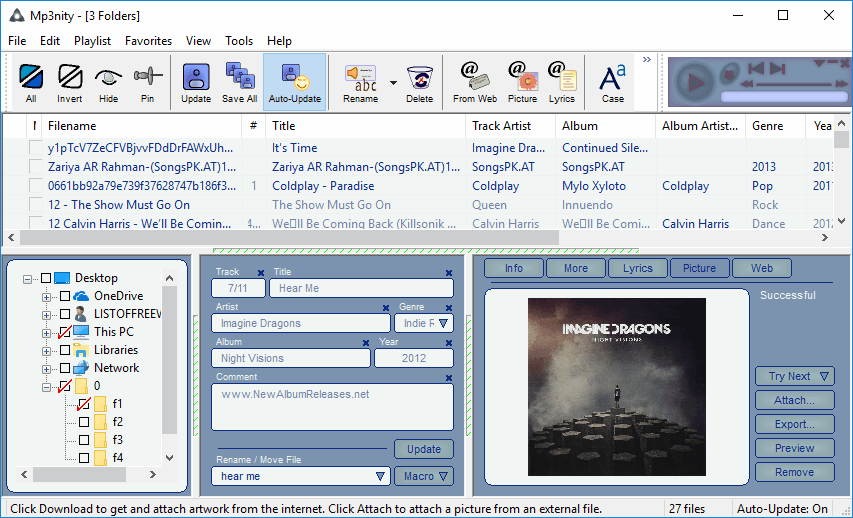The height and width of the screenshot is (518, 853).
Task: Expand the This PC tree node
Action: [46, 333]
